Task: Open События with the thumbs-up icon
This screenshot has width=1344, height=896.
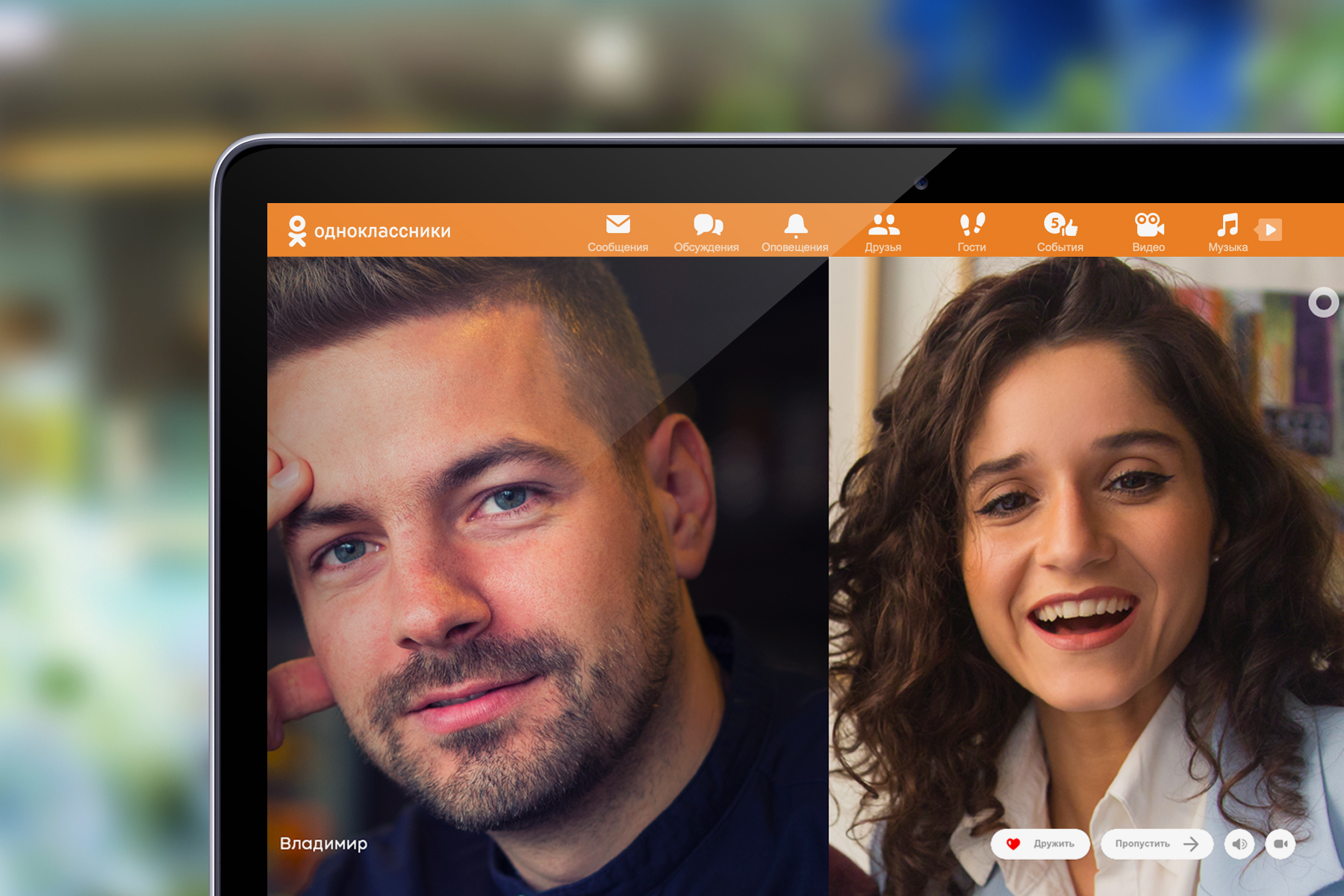Action: (x=1060, y=225)
